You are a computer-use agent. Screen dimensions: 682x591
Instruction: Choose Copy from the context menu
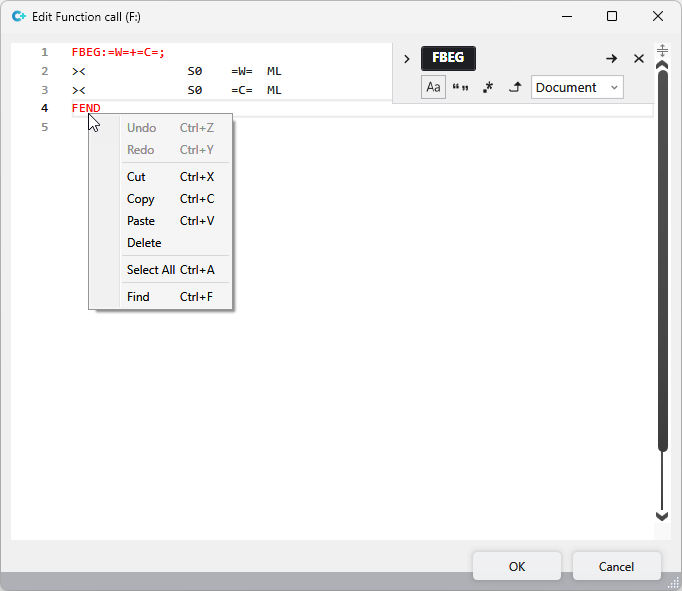(x=141, y=199)
